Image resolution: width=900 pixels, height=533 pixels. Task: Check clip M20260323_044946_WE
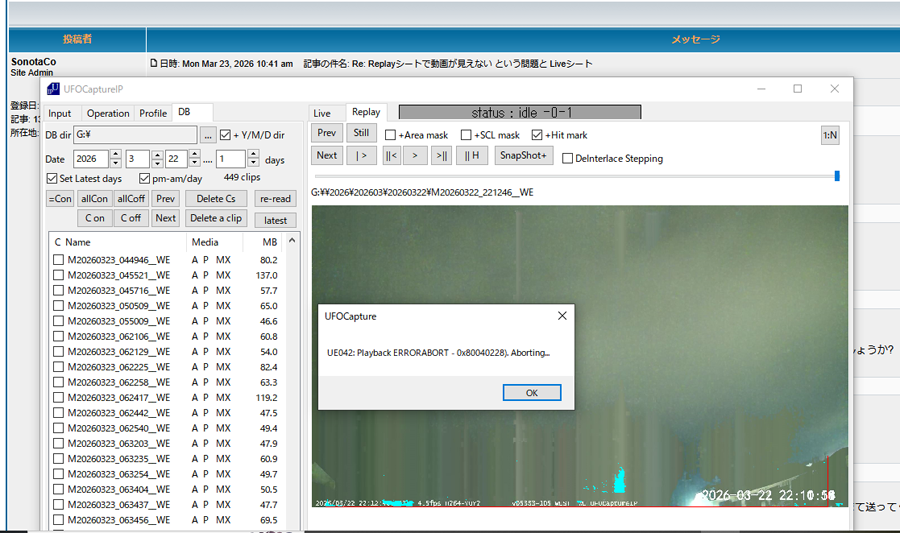point(58,260)
